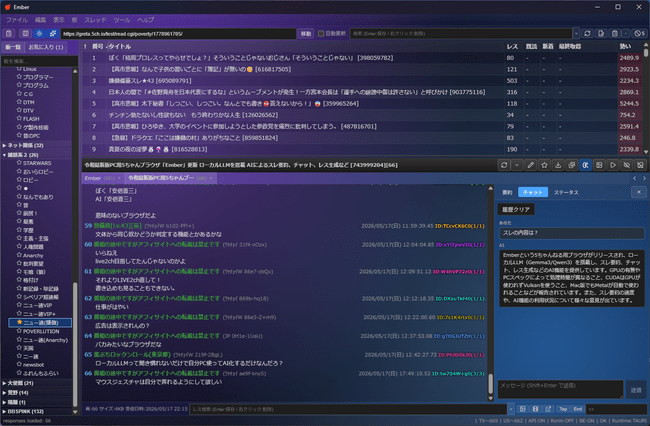Click the second layout icon in bottom thread bar

click(x=535, y=409)
